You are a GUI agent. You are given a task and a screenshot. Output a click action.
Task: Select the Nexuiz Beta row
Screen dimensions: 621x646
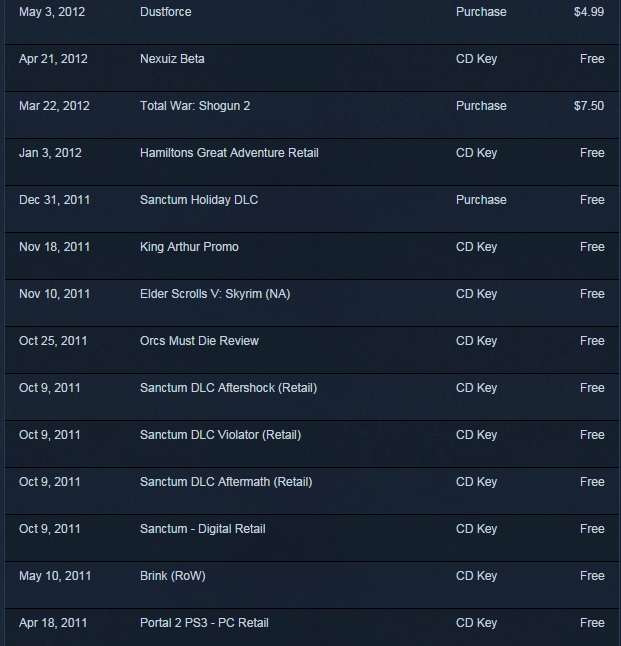[312, 68]
